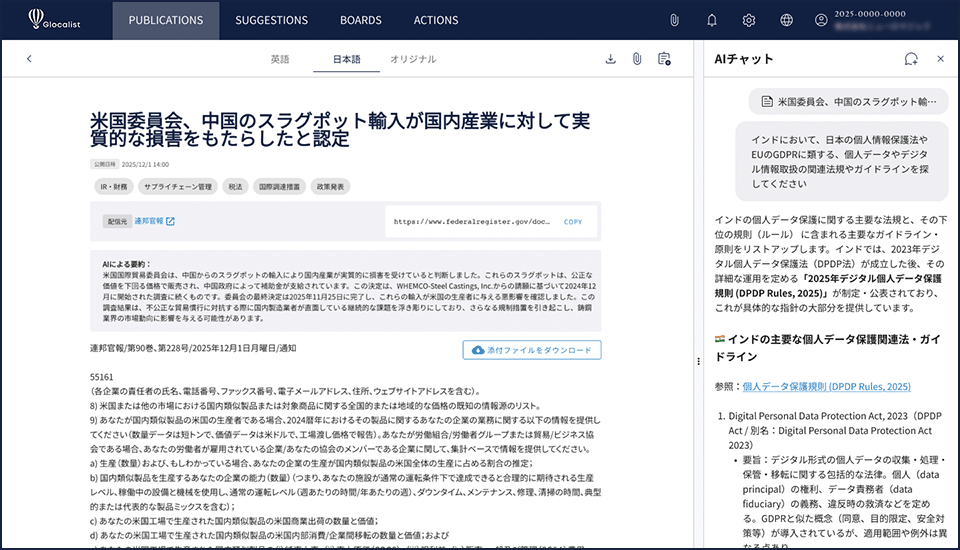Screen dimensions: 960x550
Task: Click the 配信元 label badge
Action: point(117,221)
